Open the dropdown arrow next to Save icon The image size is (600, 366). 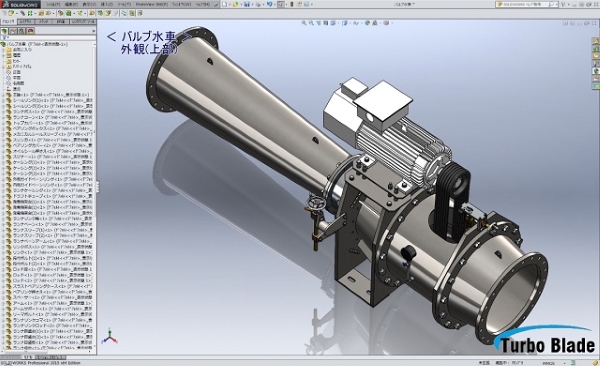[253, 4]
